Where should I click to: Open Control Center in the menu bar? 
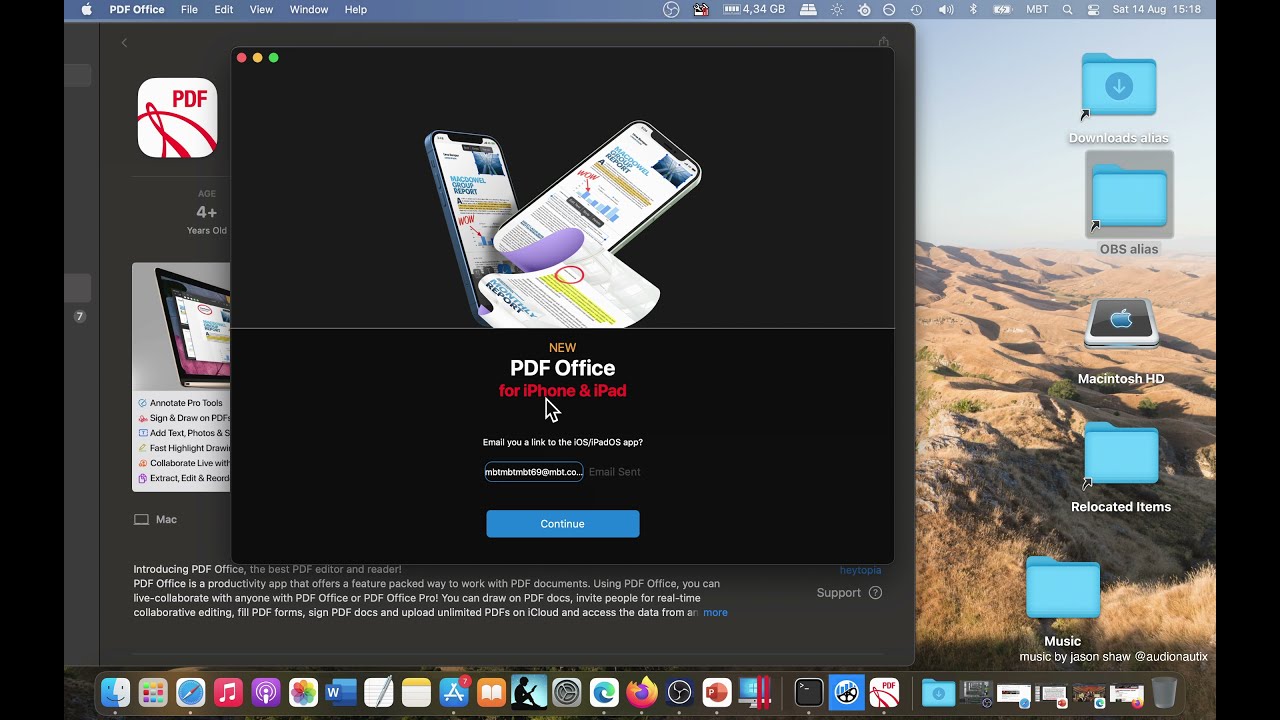pos(1093,9)
